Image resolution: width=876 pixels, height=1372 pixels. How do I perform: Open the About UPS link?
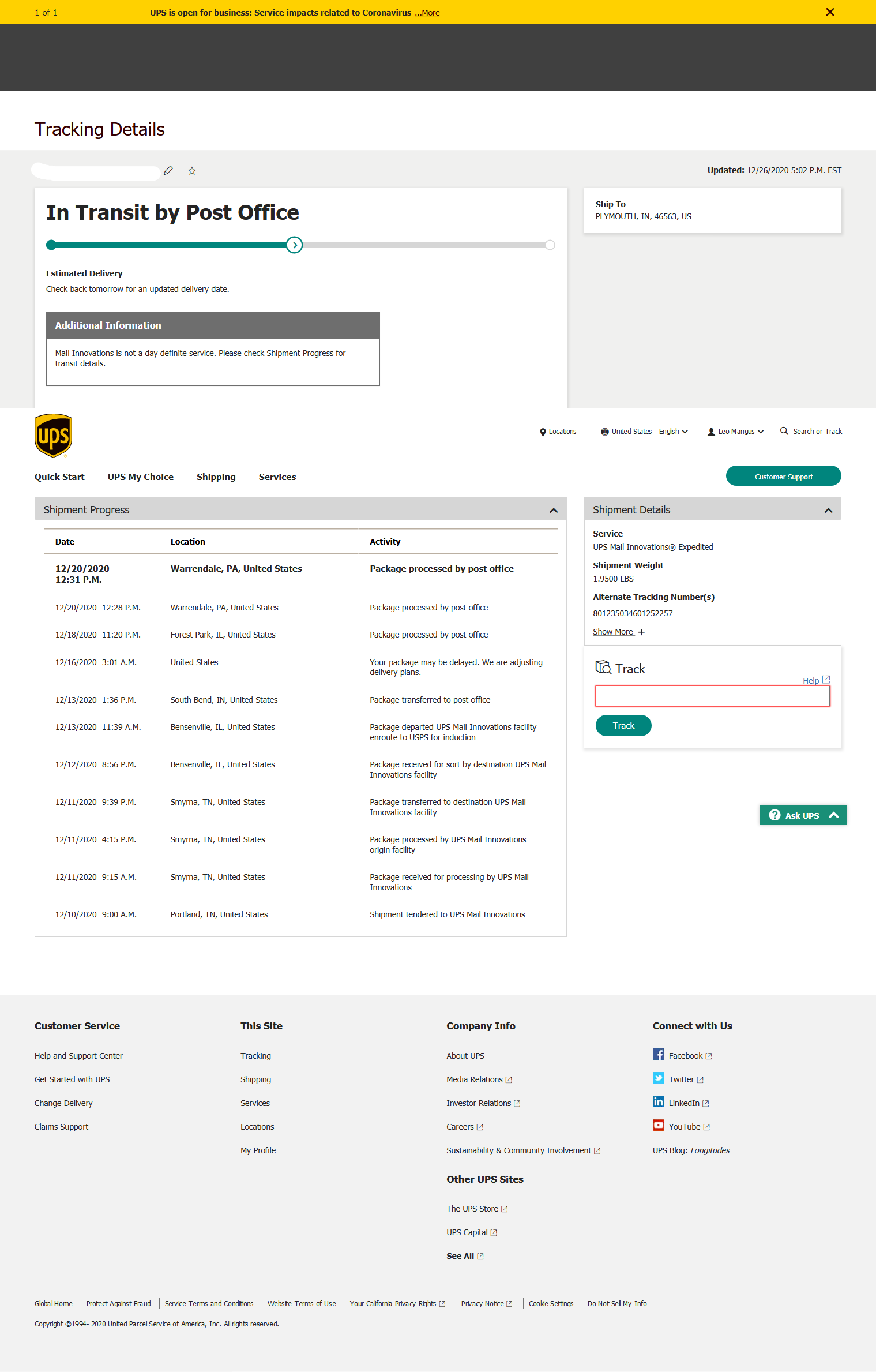click(465, 1056)
